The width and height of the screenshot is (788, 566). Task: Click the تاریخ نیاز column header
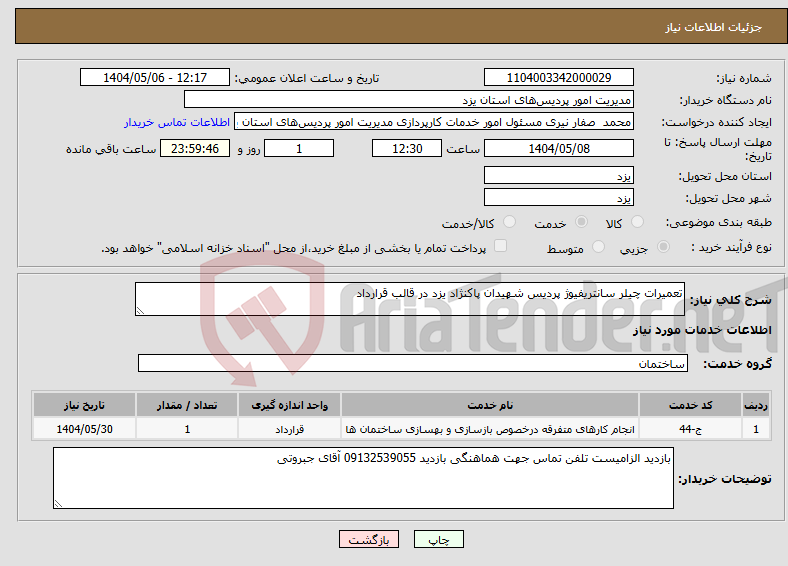coord(84,405)
